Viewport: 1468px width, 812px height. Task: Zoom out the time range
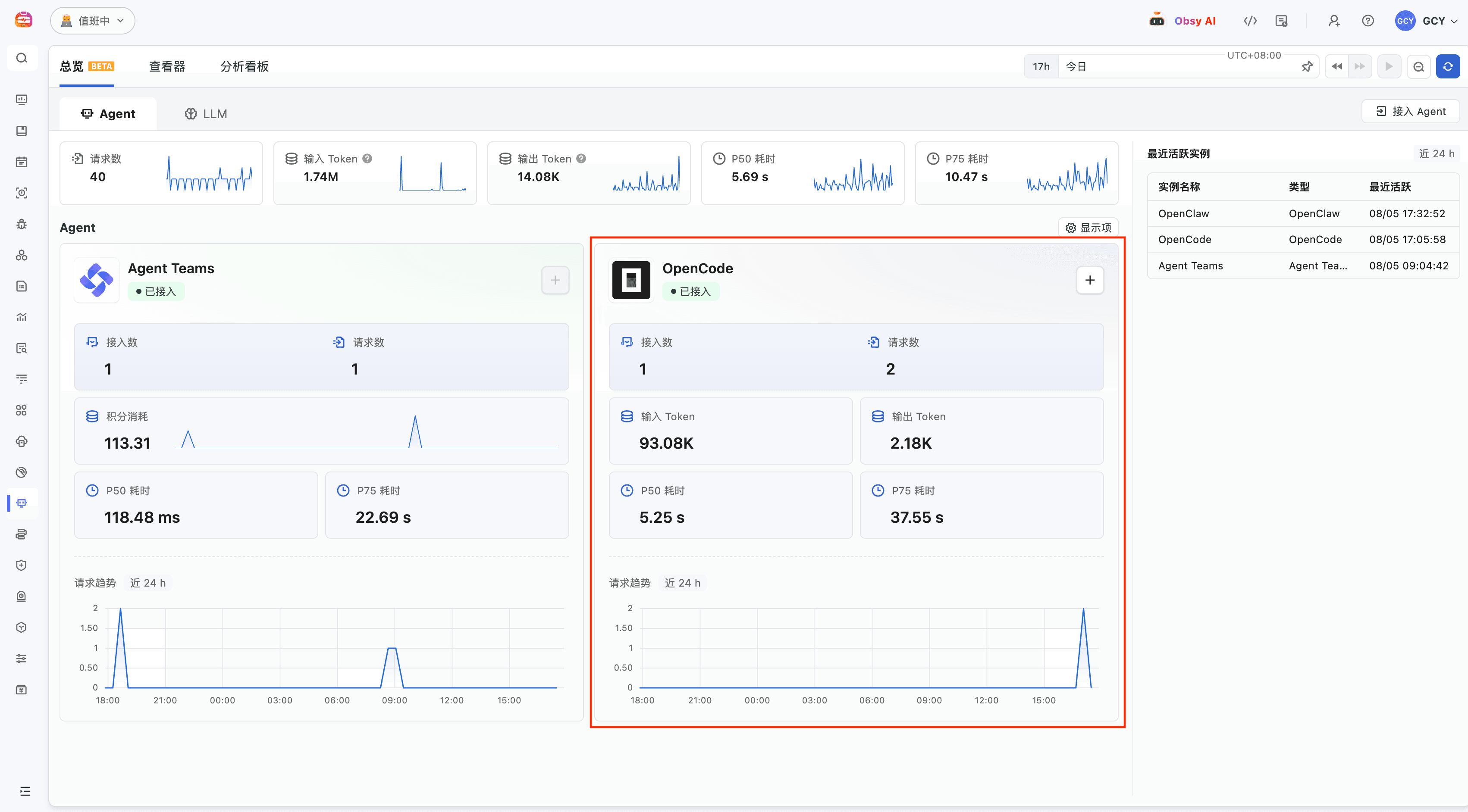1419,67
